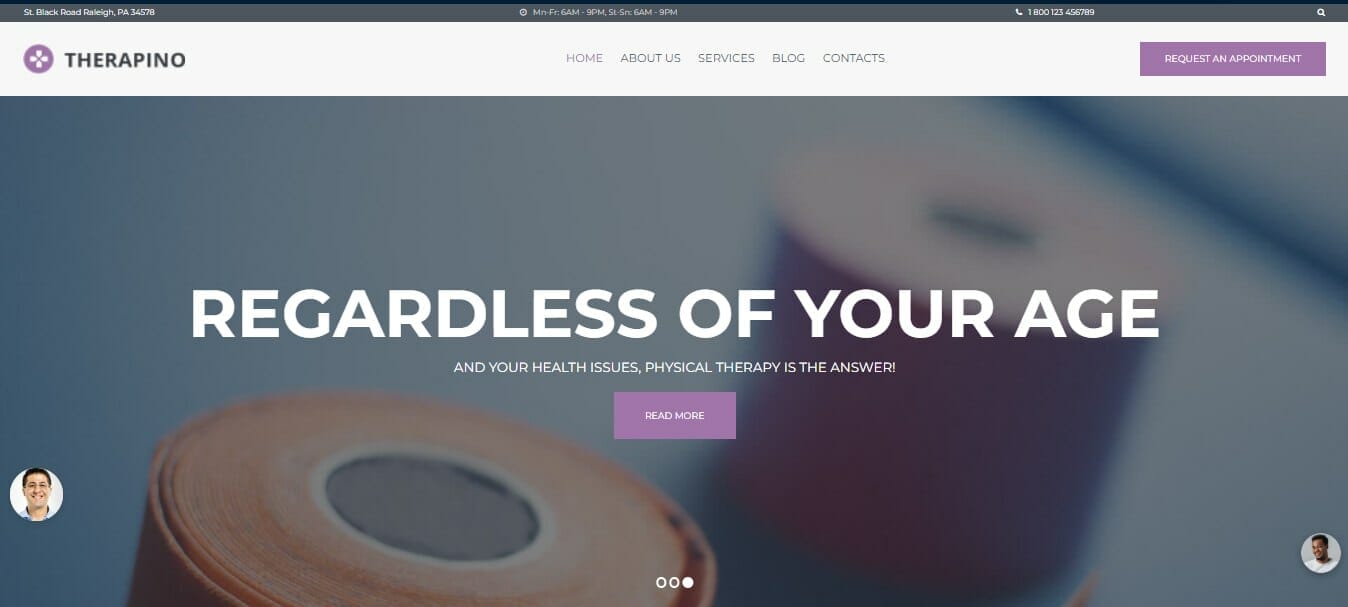Open the Services menu item
The width and height of the screenshot is (1348, 607).
(x=726, y=58)
